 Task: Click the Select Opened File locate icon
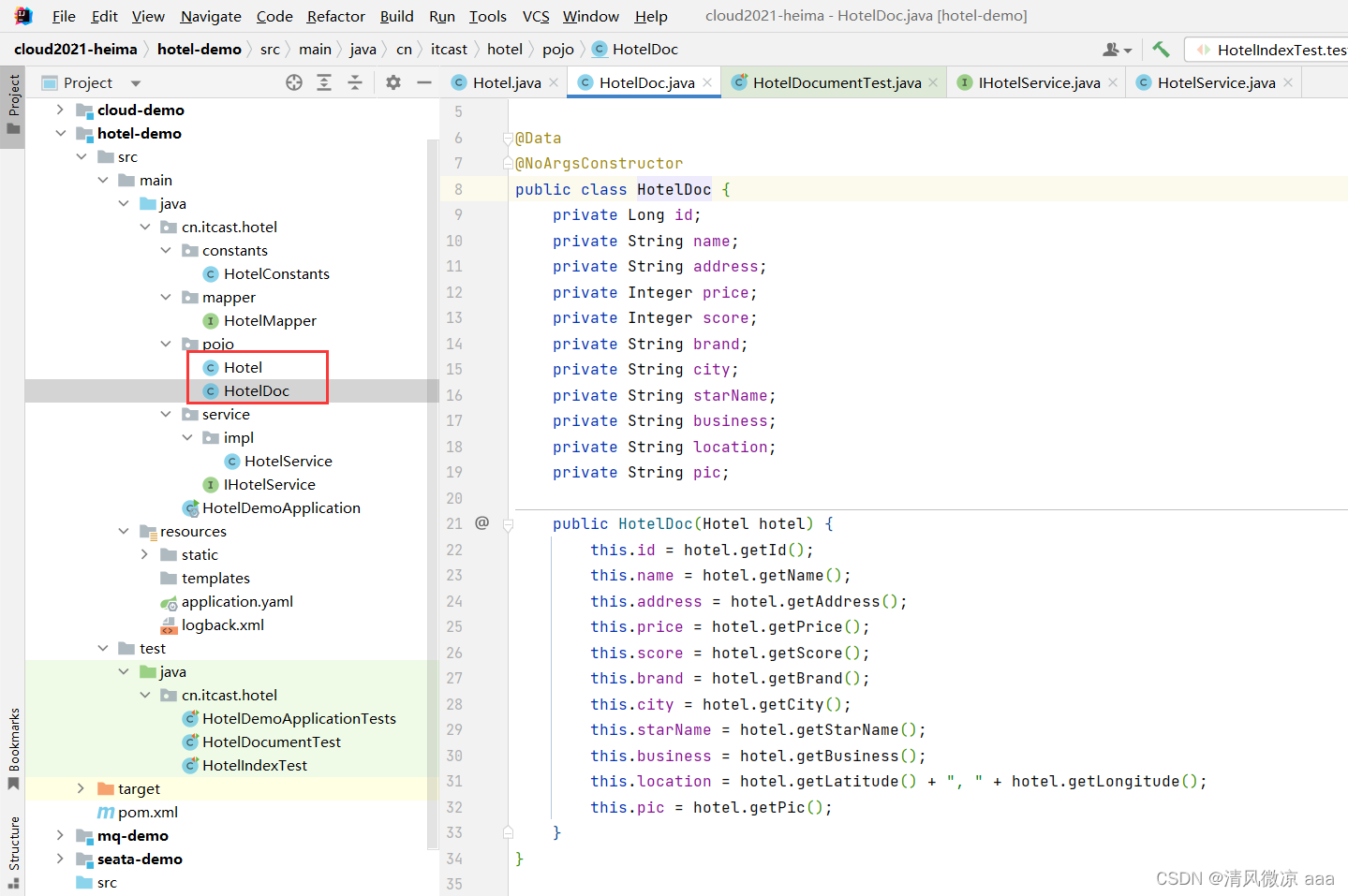pos(294,82)
